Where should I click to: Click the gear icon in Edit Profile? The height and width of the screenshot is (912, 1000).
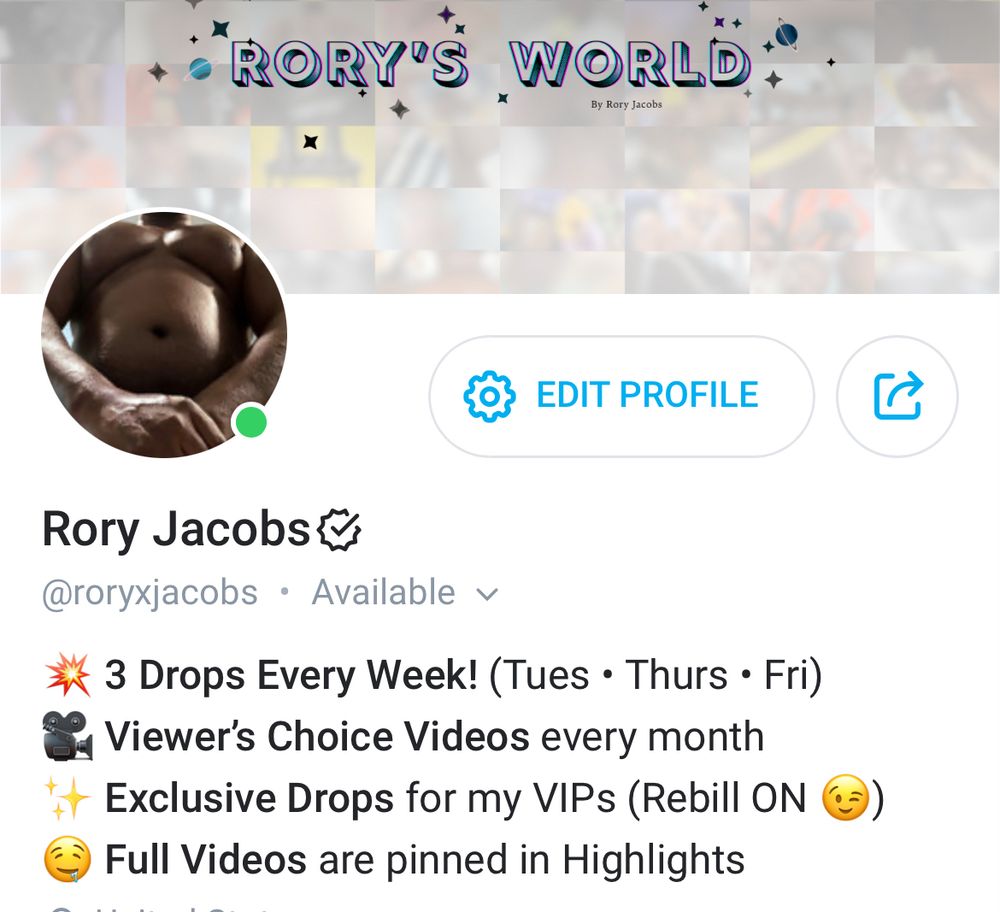click(489, 396)
